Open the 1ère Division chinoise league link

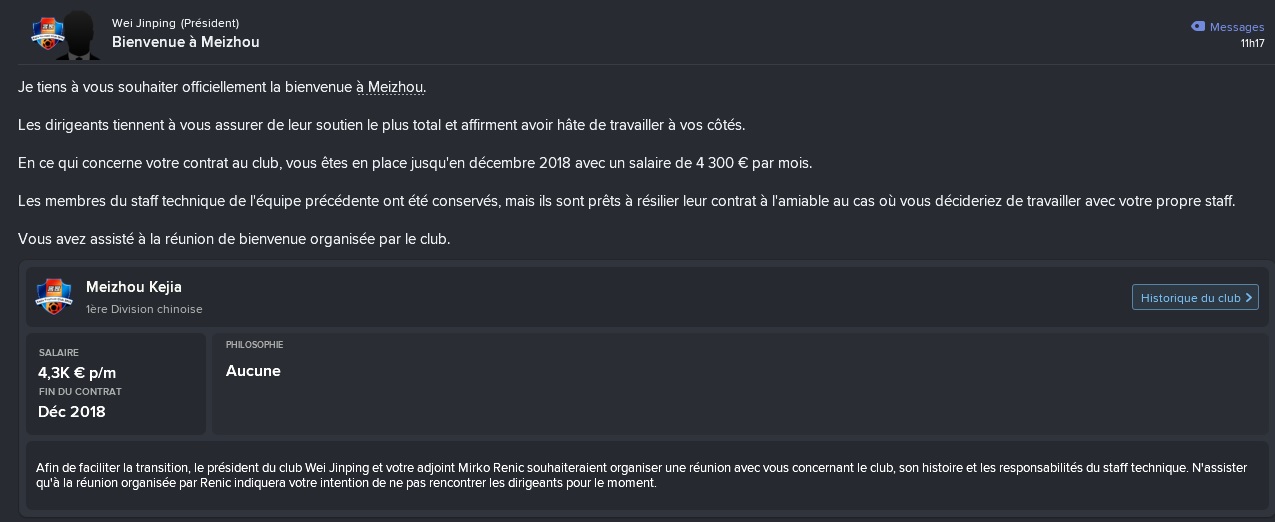coord(144,310)
